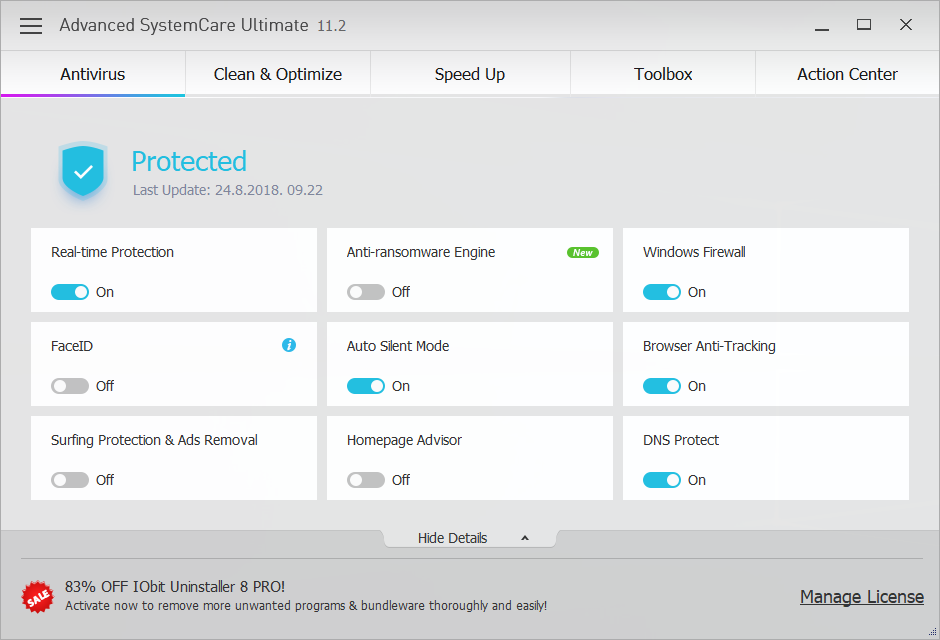Click the window resize grip corner

tap(932, 632)
